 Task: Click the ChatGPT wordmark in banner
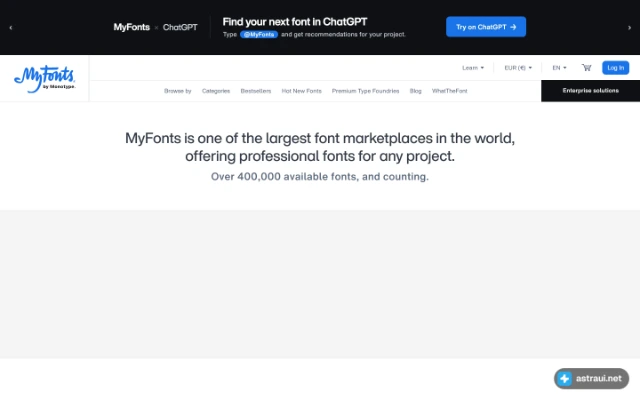(x=180, y=27)
